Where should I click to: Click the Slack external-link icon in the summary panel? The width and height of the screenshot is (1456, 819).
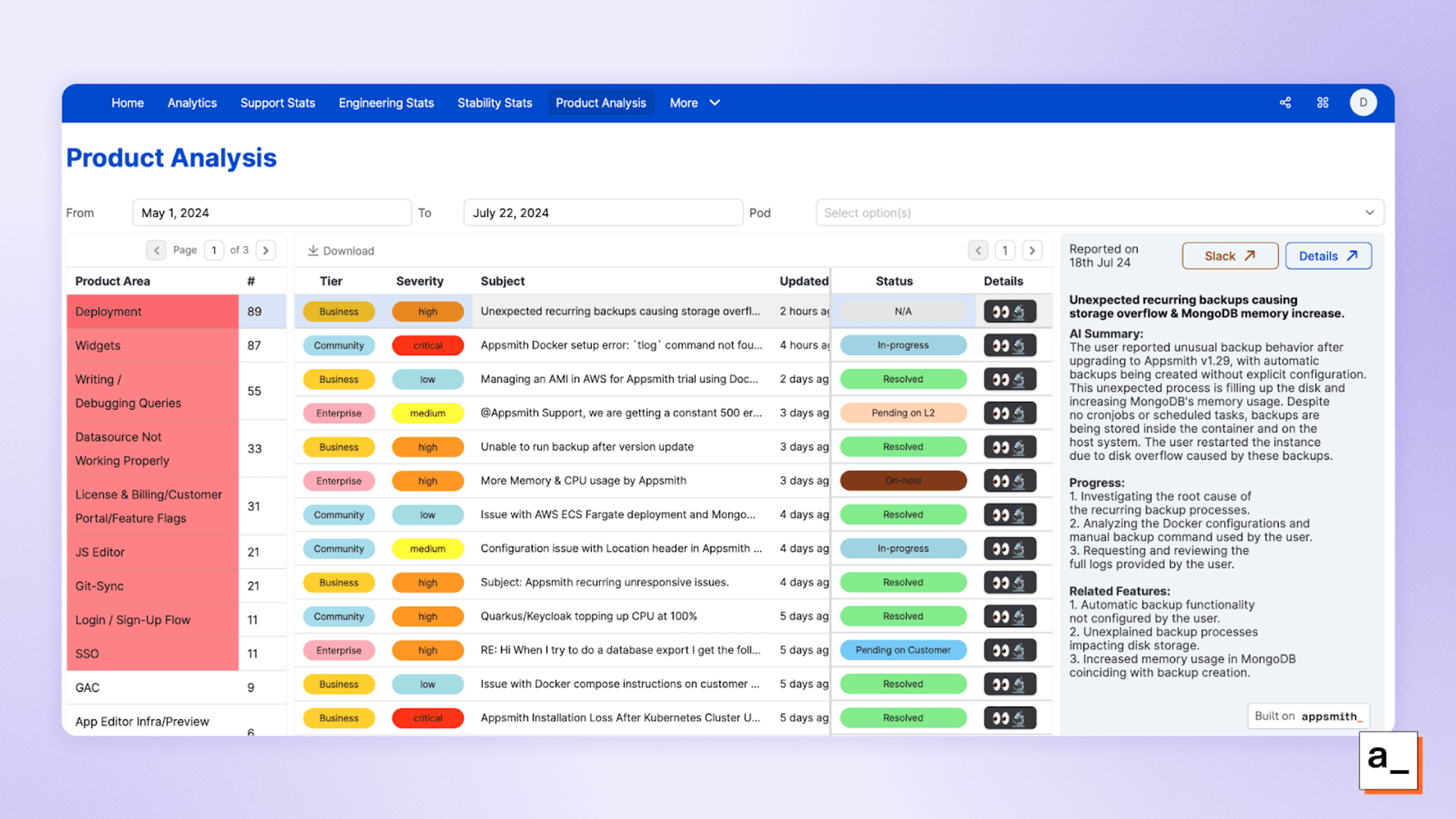click(1250, 256)
